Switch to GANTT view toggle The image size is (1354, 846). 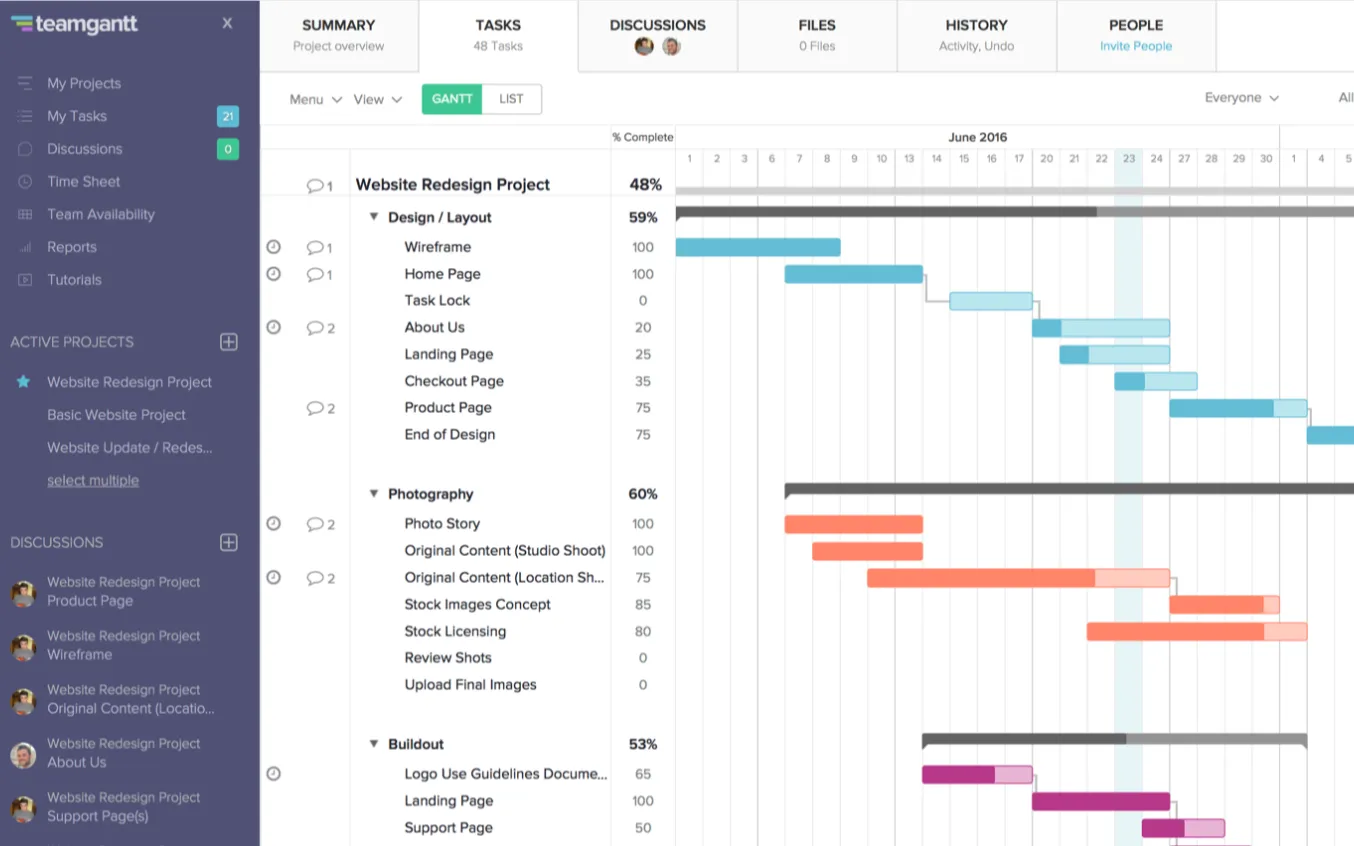pos(452,99)
